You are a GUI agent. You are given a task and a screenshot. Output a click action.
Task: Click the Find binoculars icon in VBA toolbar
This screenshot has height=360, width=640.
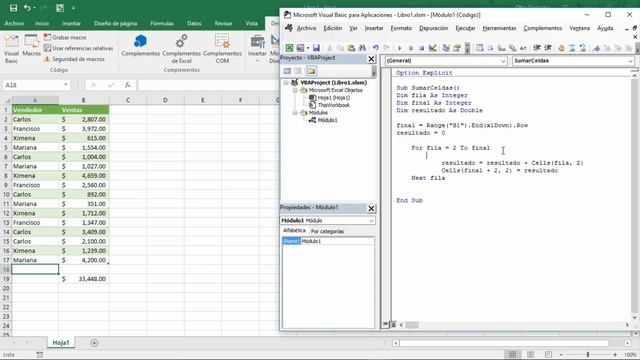(362, 48)
